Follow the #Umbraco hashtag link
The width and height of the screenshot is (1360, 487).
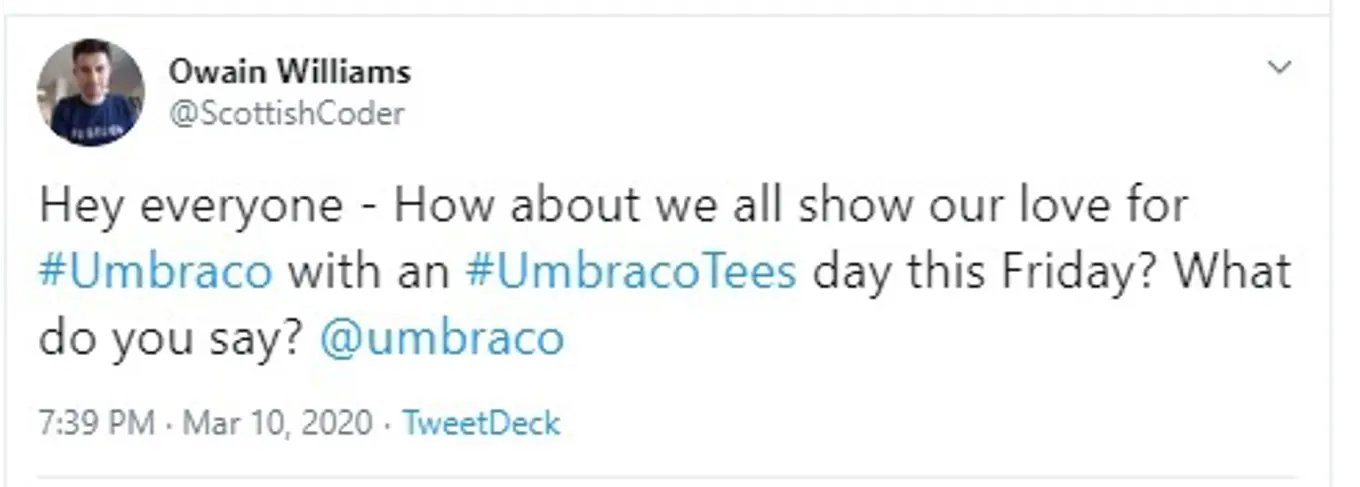[x=155, y=272]
